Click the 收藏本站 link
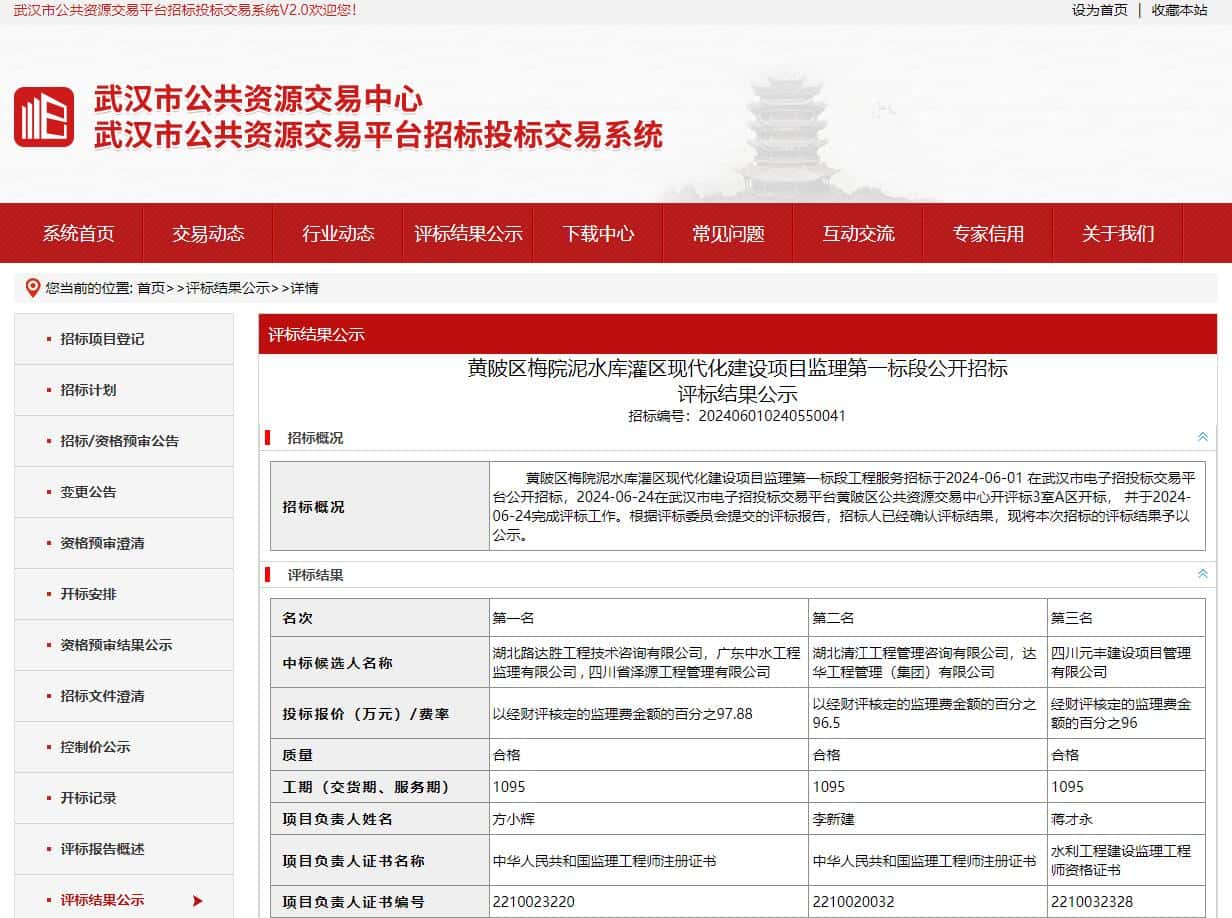This screenshot has width=1232, height=918. pos(1179,10)
